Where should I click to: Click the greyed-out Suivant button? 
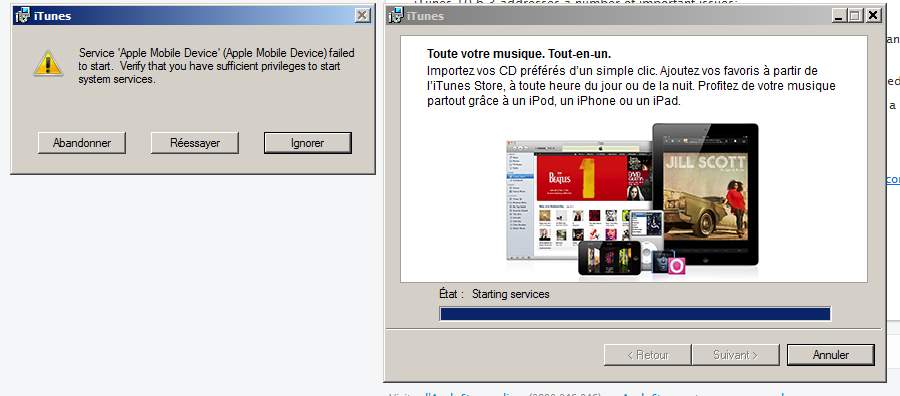[735, 355]
